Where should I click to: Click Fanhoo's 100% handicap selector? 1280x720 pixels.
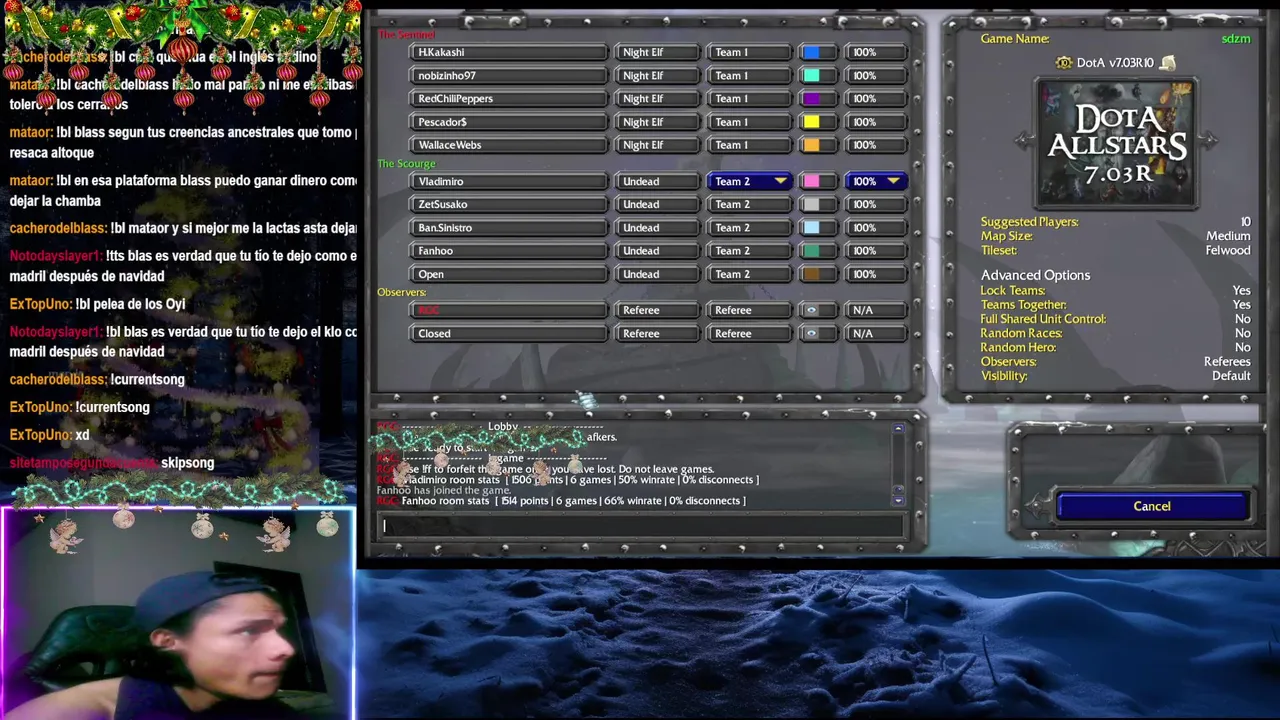876,251
